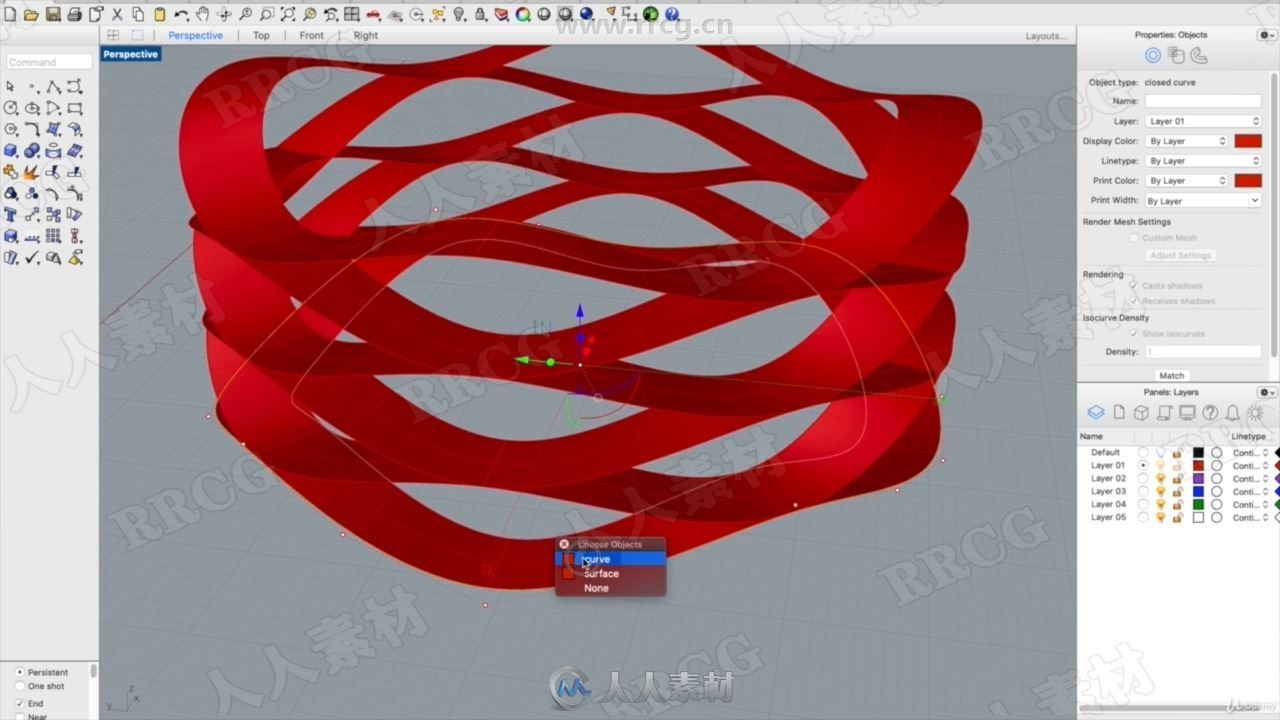
Task: Select the Persistent osnap radio button
Action: (20, 672)
